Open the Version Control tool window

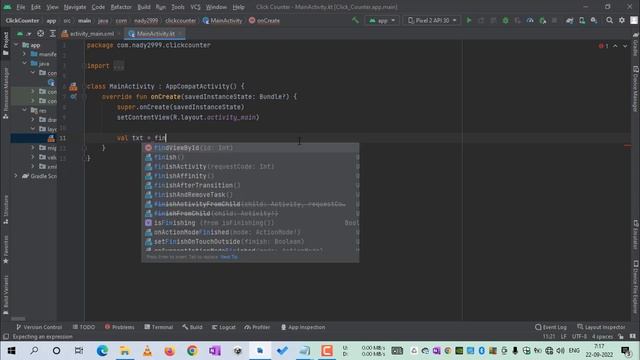[x=39, y=327]
